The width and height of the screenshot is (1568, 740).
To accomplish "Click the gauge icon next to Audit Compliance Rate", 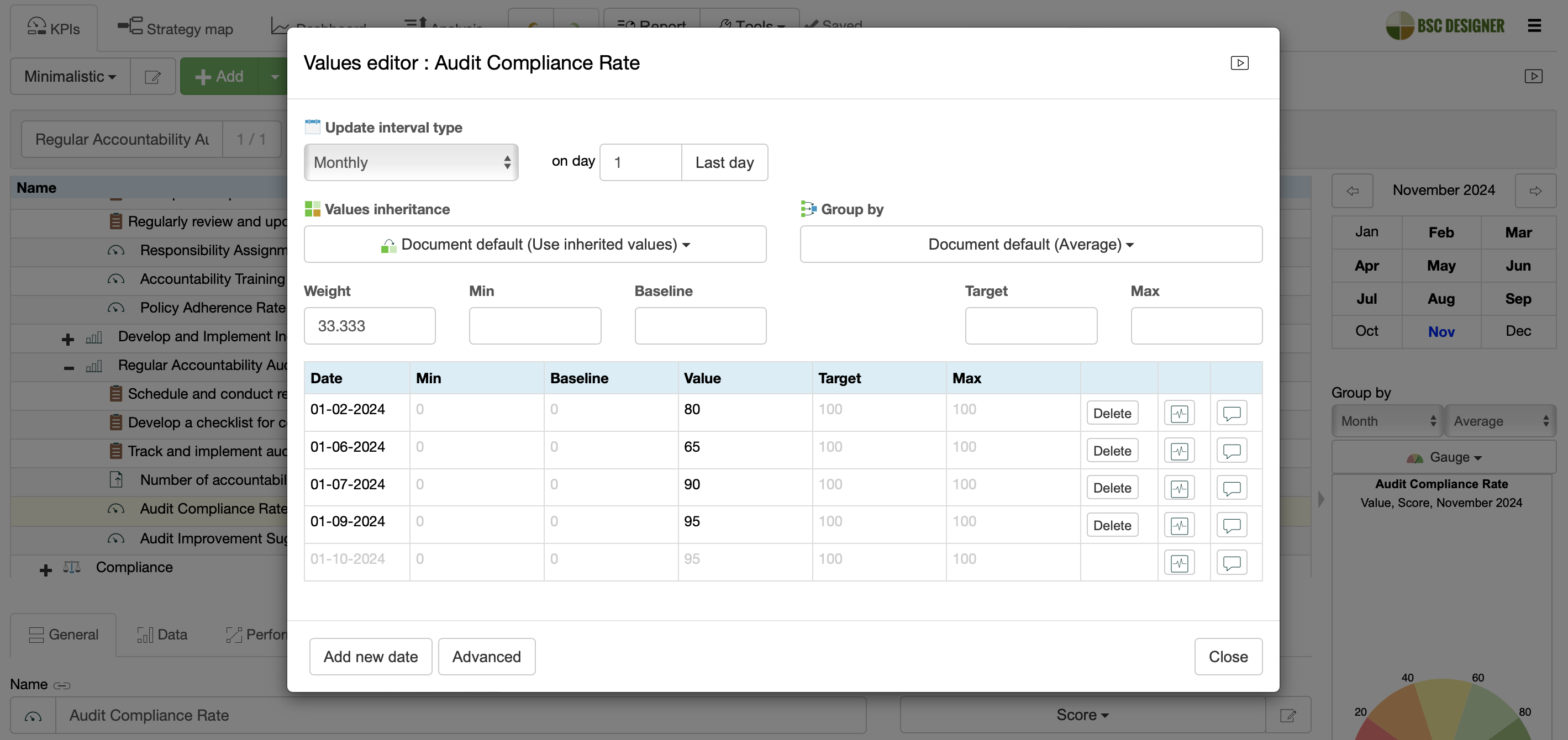I will coord(115,509).
